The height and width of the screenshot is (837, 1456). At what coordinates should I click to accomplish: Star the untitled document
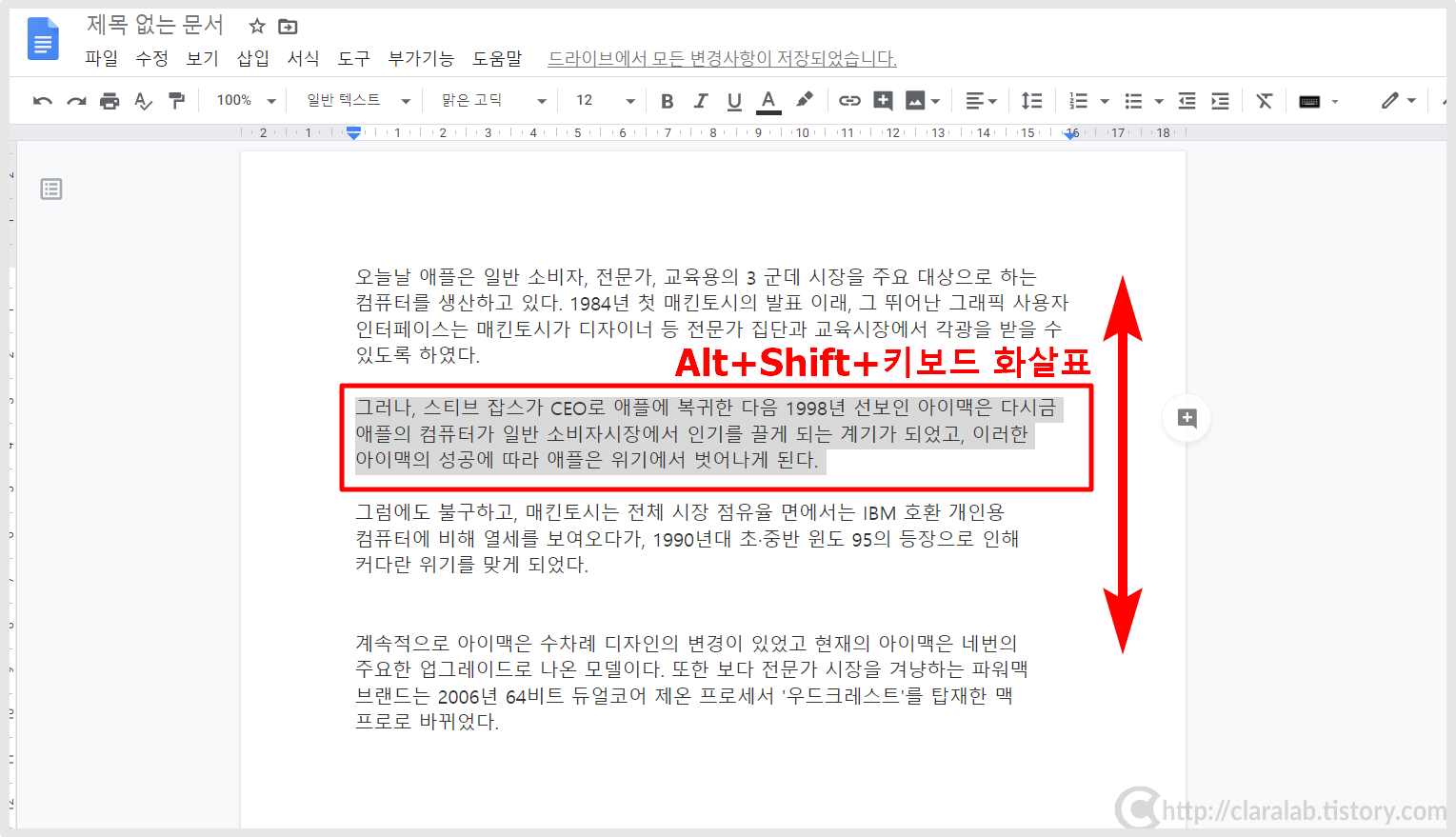tap(257, 27)
